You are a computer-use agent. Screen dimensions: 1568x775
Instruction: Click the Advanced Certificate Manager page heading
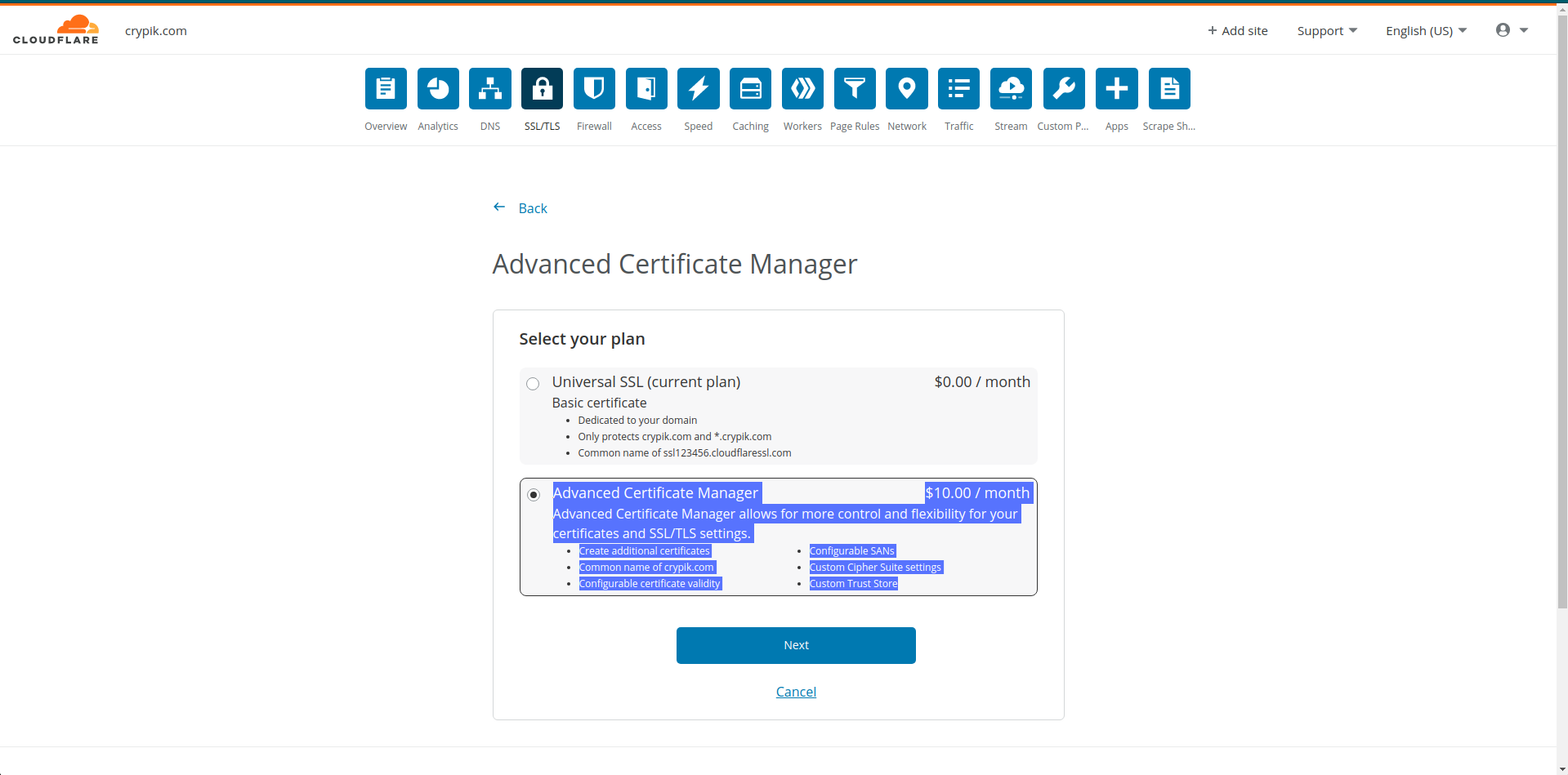click(x=675, y=264)
